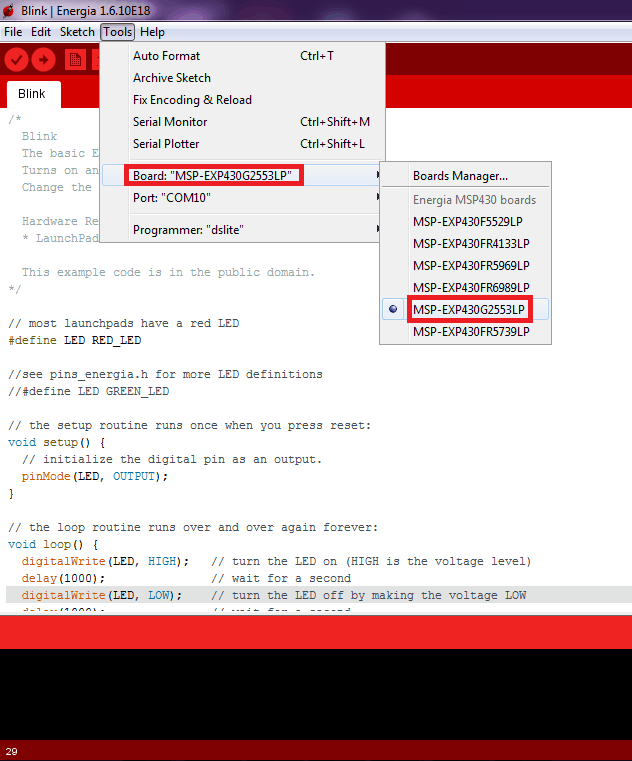Screen dimensions: 632x761
Task: Open the Help menu
Action: [152, 32]
